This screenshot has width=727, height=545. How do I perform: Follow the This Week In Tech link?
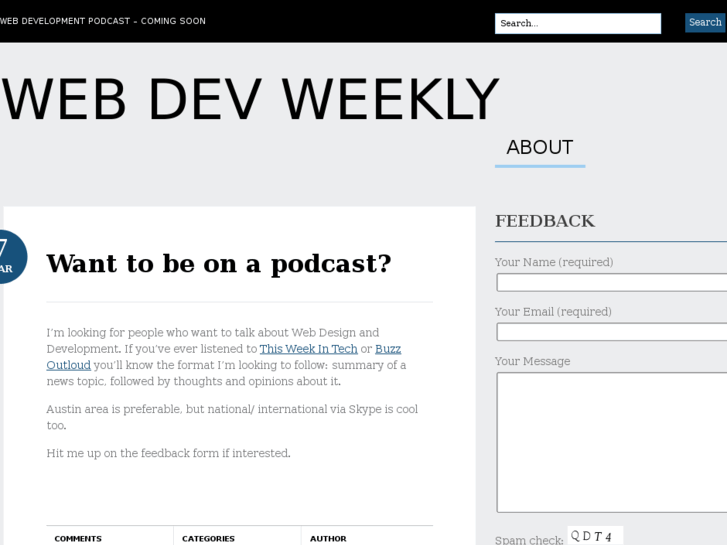point(308,349)
